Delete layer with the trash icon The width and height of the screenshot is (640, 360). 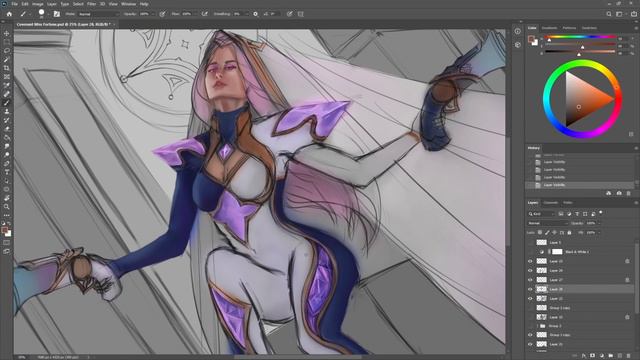629,356
